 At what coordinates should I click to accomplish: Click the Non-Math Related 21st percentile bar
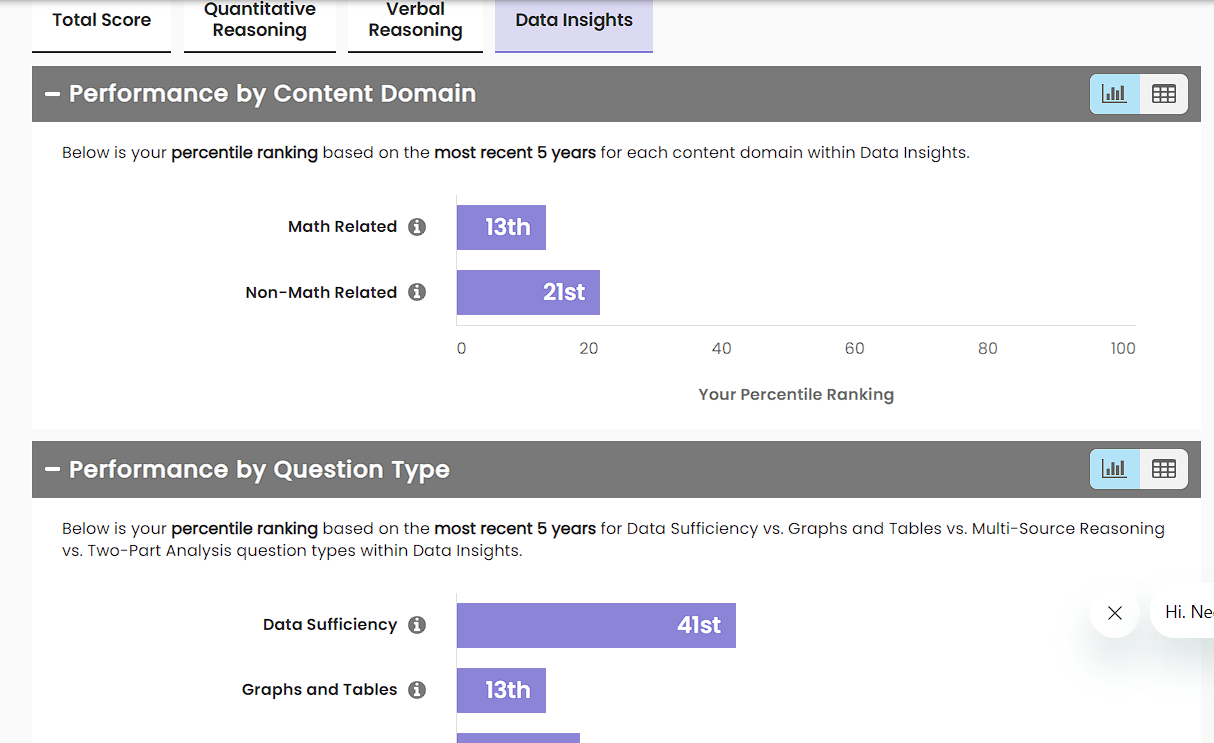(x=528, y=292)
